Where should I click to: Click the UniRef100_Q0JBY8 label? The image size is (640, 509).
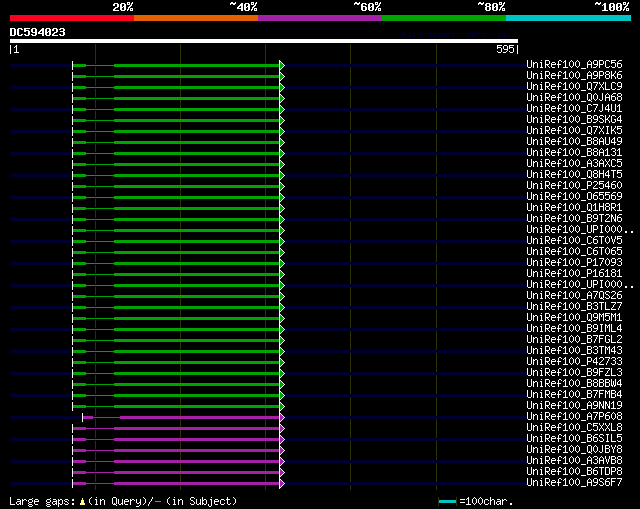pyautogui.click(x=574, y=450)
